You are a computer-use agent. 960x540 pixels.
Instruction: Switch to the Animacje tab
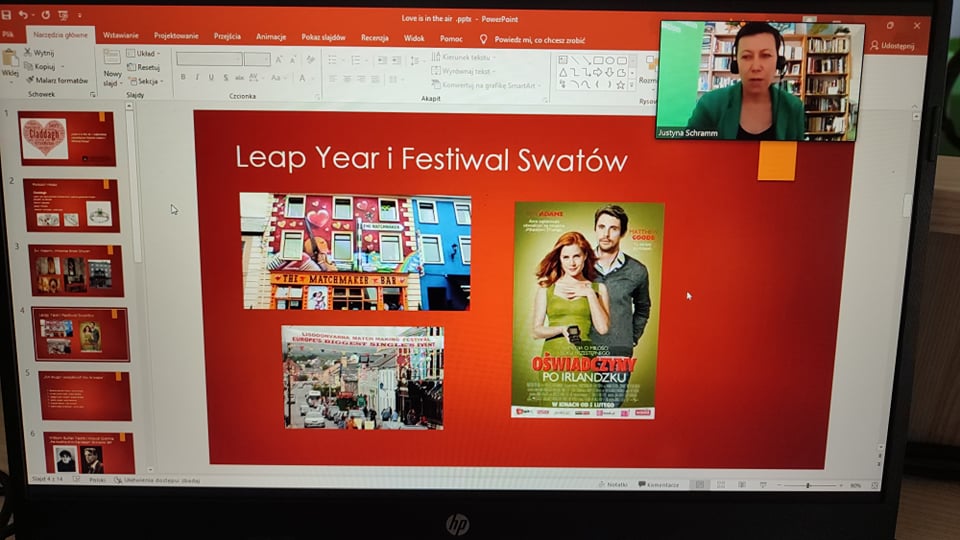[271, 37]
